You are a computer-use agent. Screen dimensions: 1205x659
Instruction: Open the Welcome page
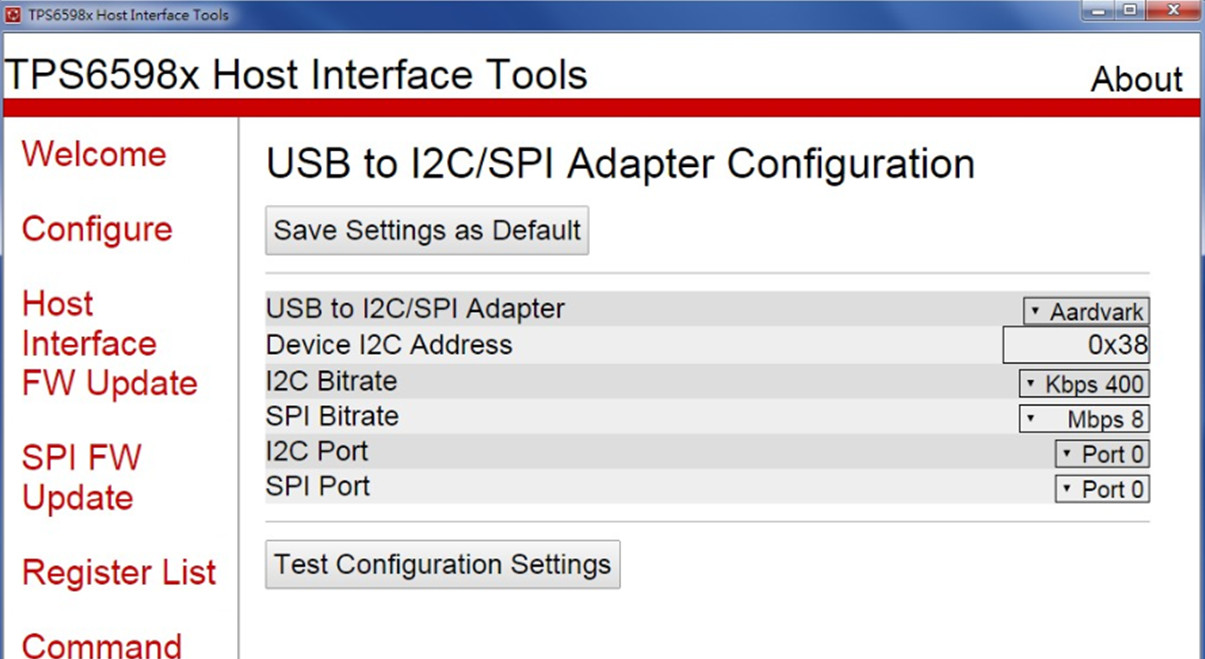tap(94, 154)
